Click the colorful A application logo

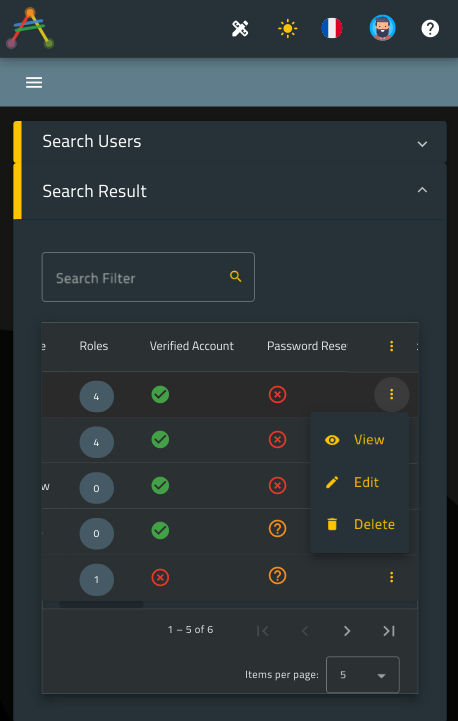pos(30,29)
